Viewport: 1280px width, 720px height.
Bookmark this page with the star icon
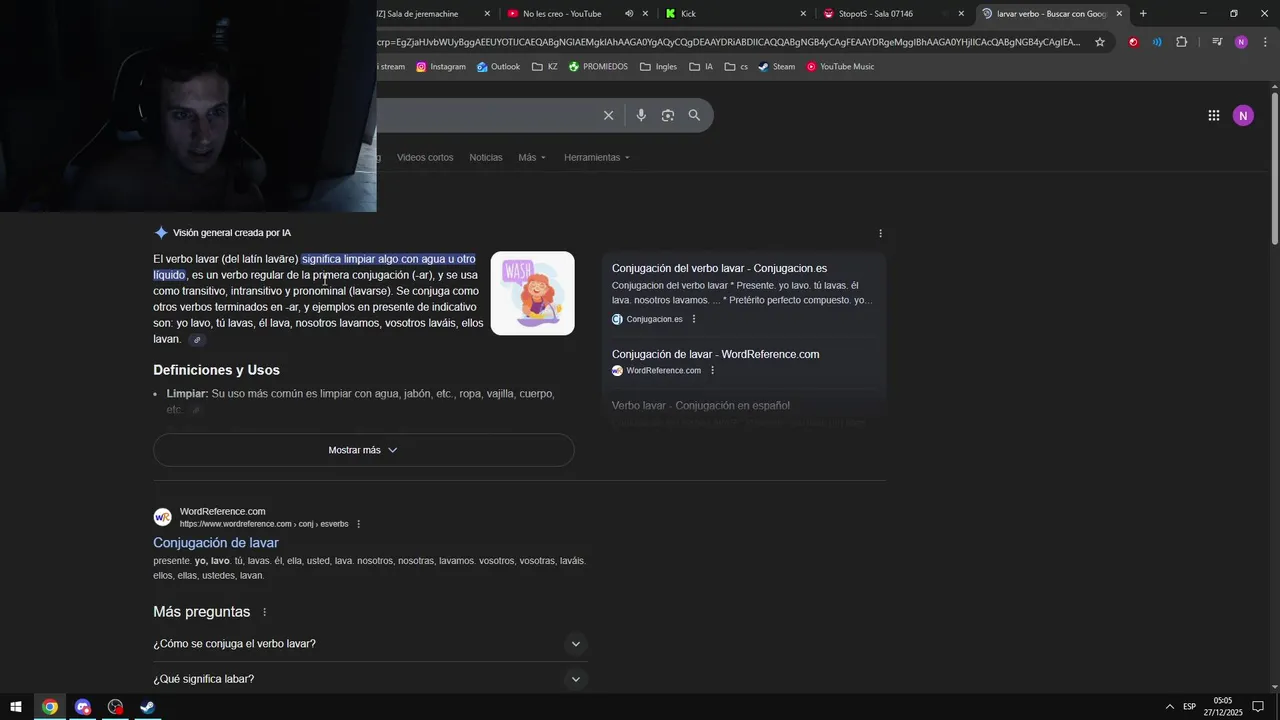pos(1100,42)
